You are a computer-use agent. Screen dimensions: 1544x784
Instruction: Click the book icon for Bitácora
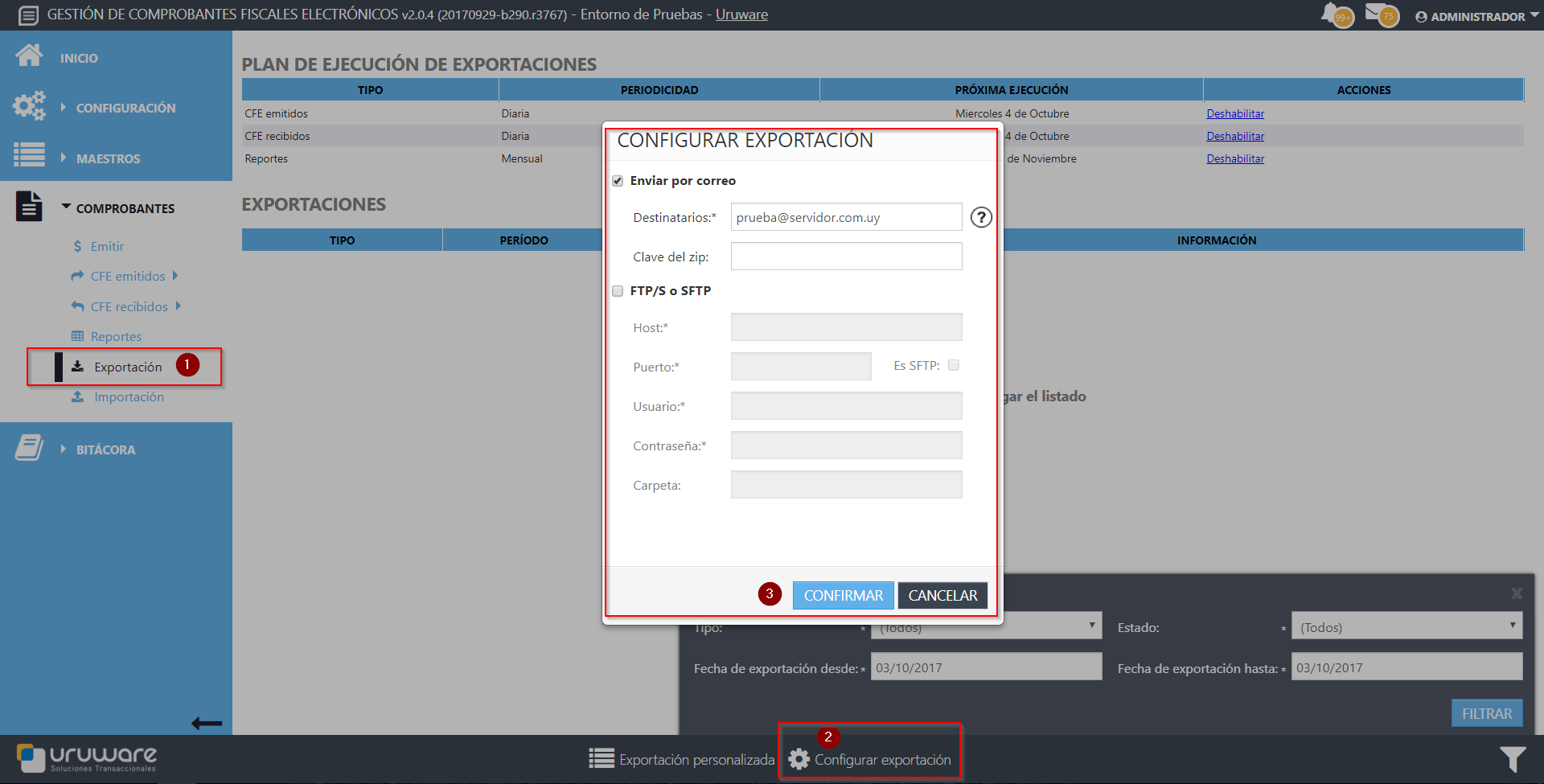30,448
